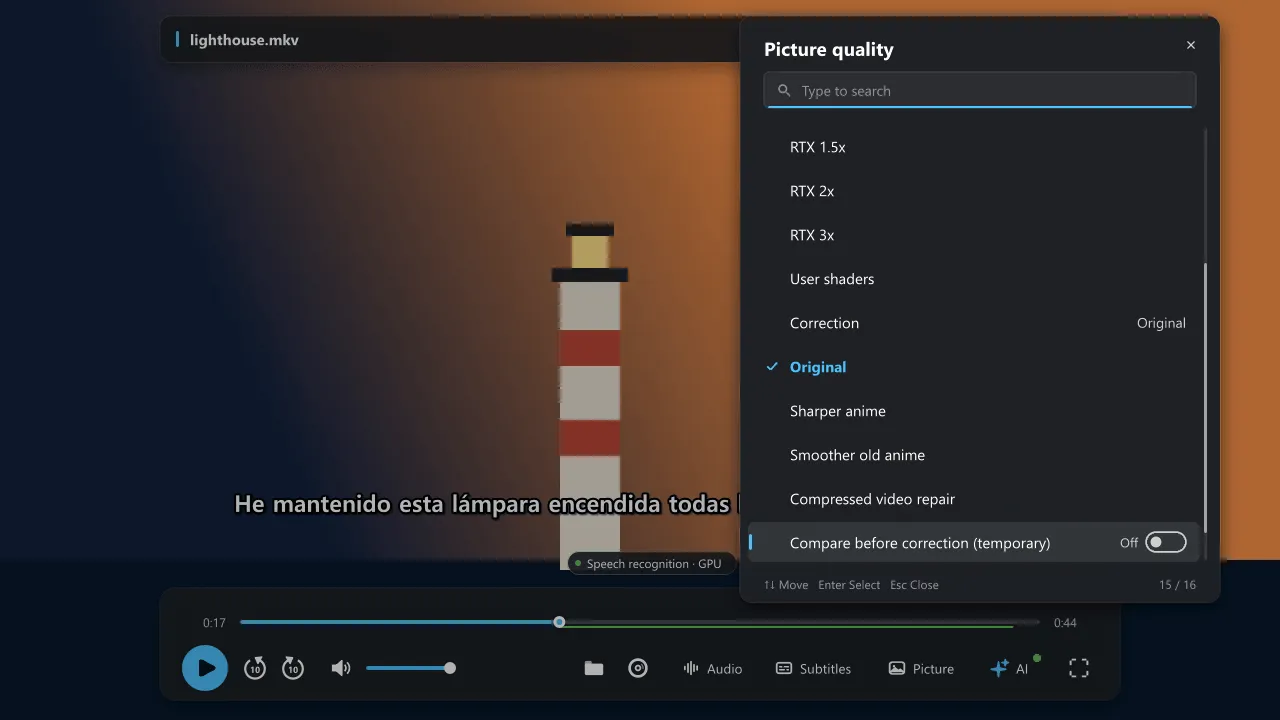Mute audio with the speaker icon

coord(341,668)
